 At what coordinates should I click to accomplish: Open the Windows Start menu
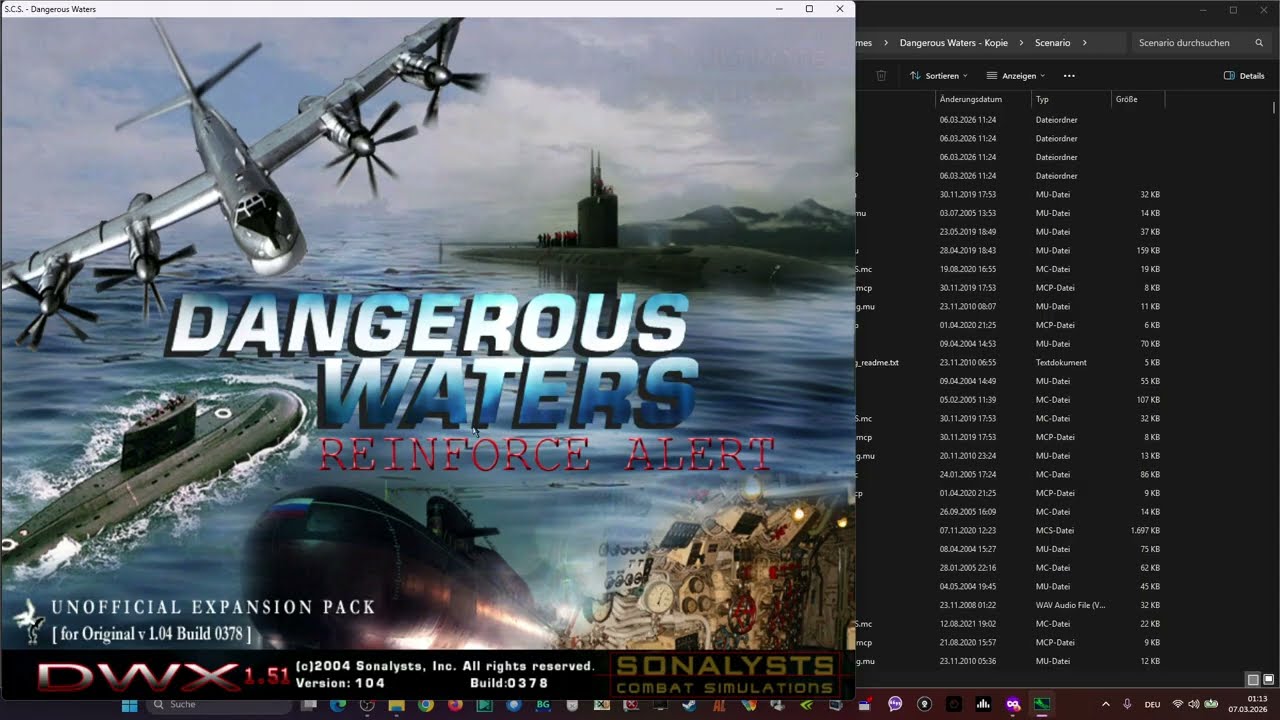click(129, 705)
